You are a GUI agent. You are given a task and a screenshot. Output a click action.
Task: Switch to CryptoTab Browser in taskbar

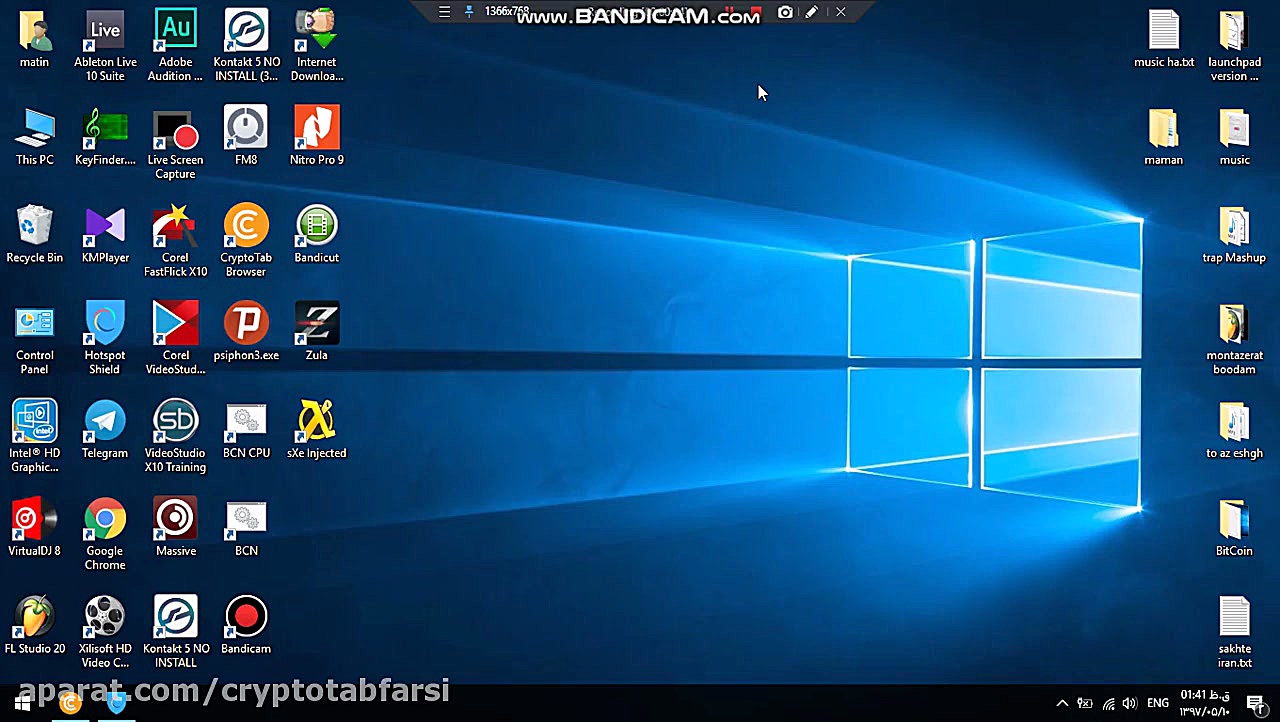[70, 703]
